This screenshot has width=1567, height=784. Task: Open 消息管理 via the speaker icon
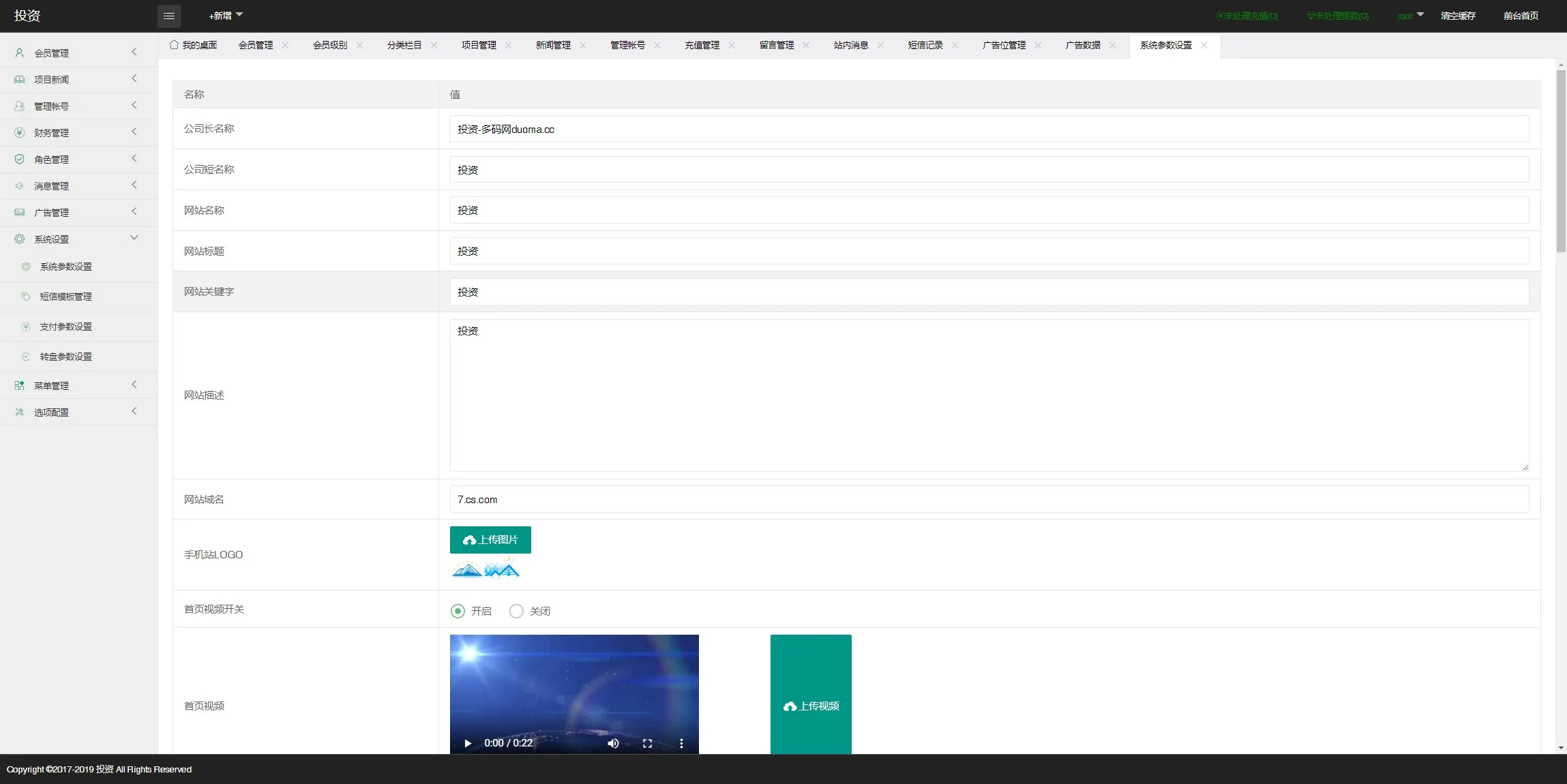click(18, 185)
